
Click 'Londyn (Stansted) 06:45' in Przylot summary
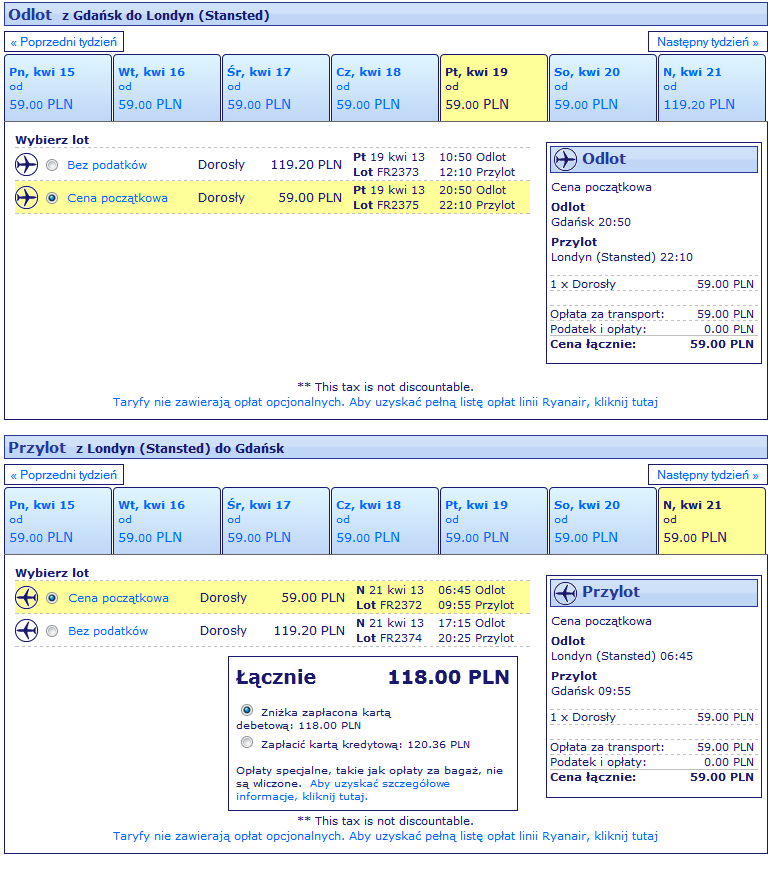click(622, 656)
